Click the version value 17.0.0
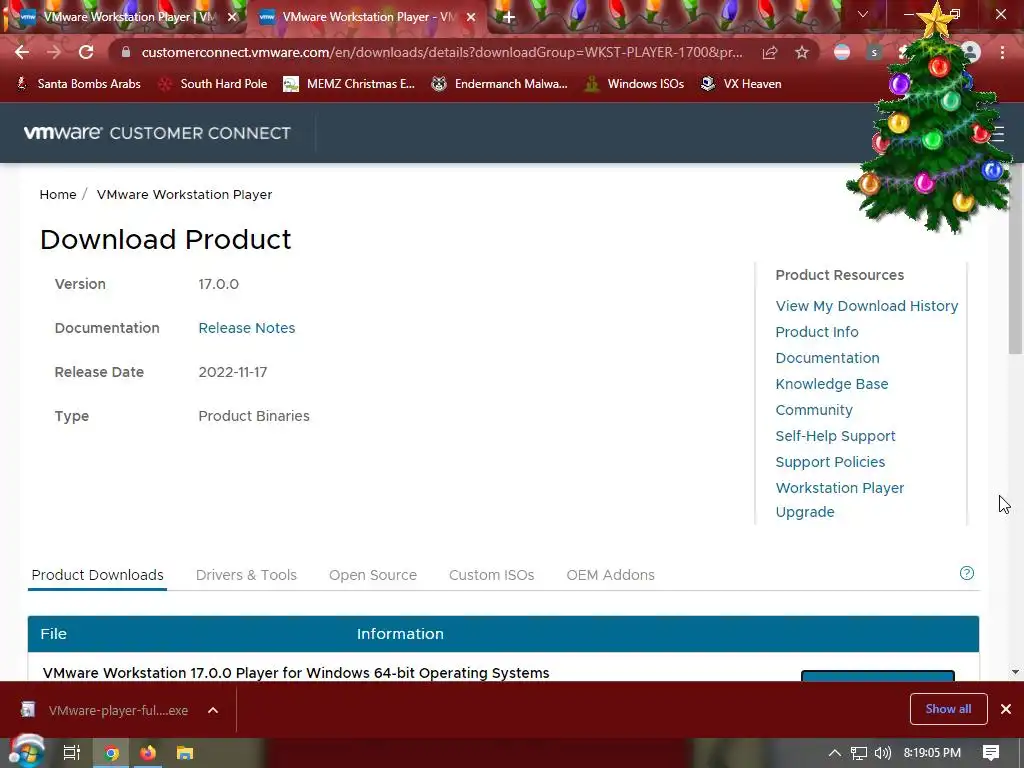1024x768 pixels. click(218, 285)
